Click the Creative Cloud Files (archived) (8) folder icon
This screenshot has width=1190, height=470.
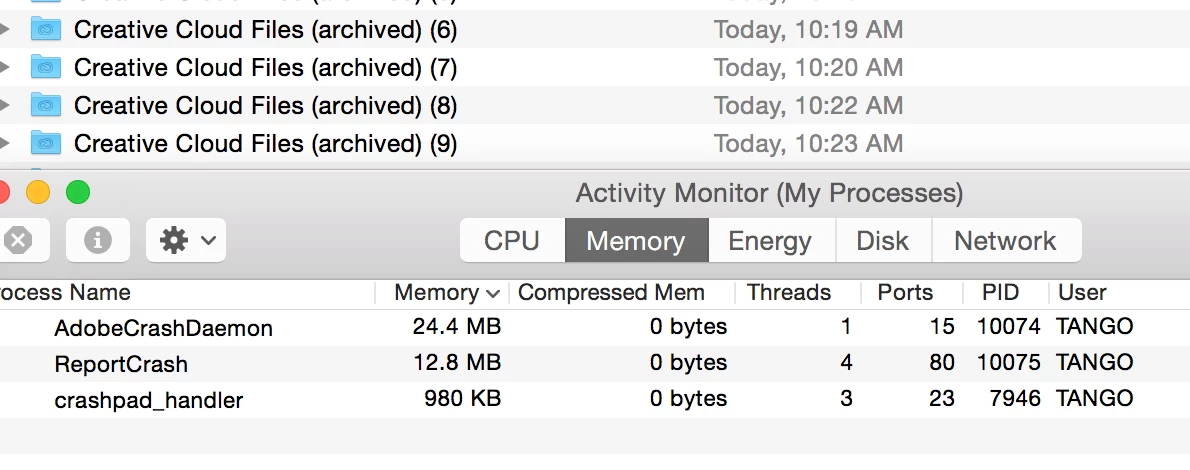pyautogui.click(x=46, y=105)
